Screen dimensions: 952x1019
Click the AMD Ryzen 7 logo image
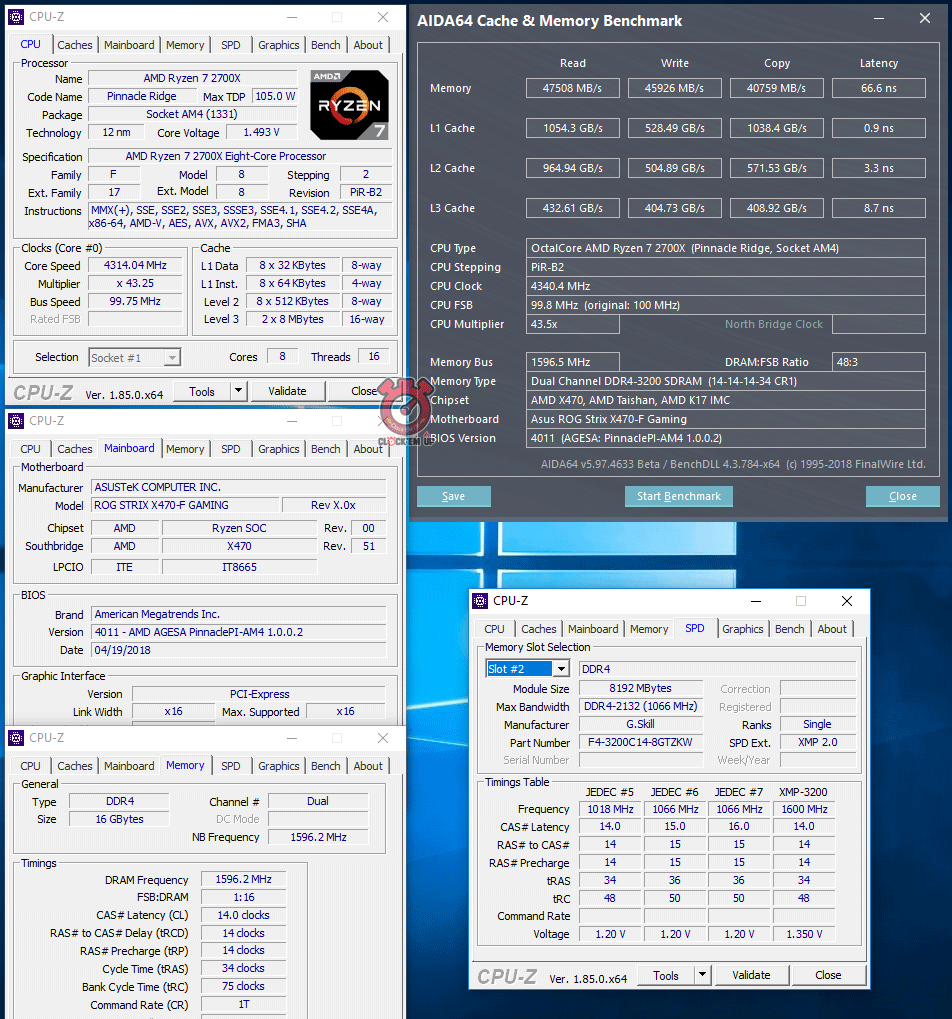[x=349, y=104]
